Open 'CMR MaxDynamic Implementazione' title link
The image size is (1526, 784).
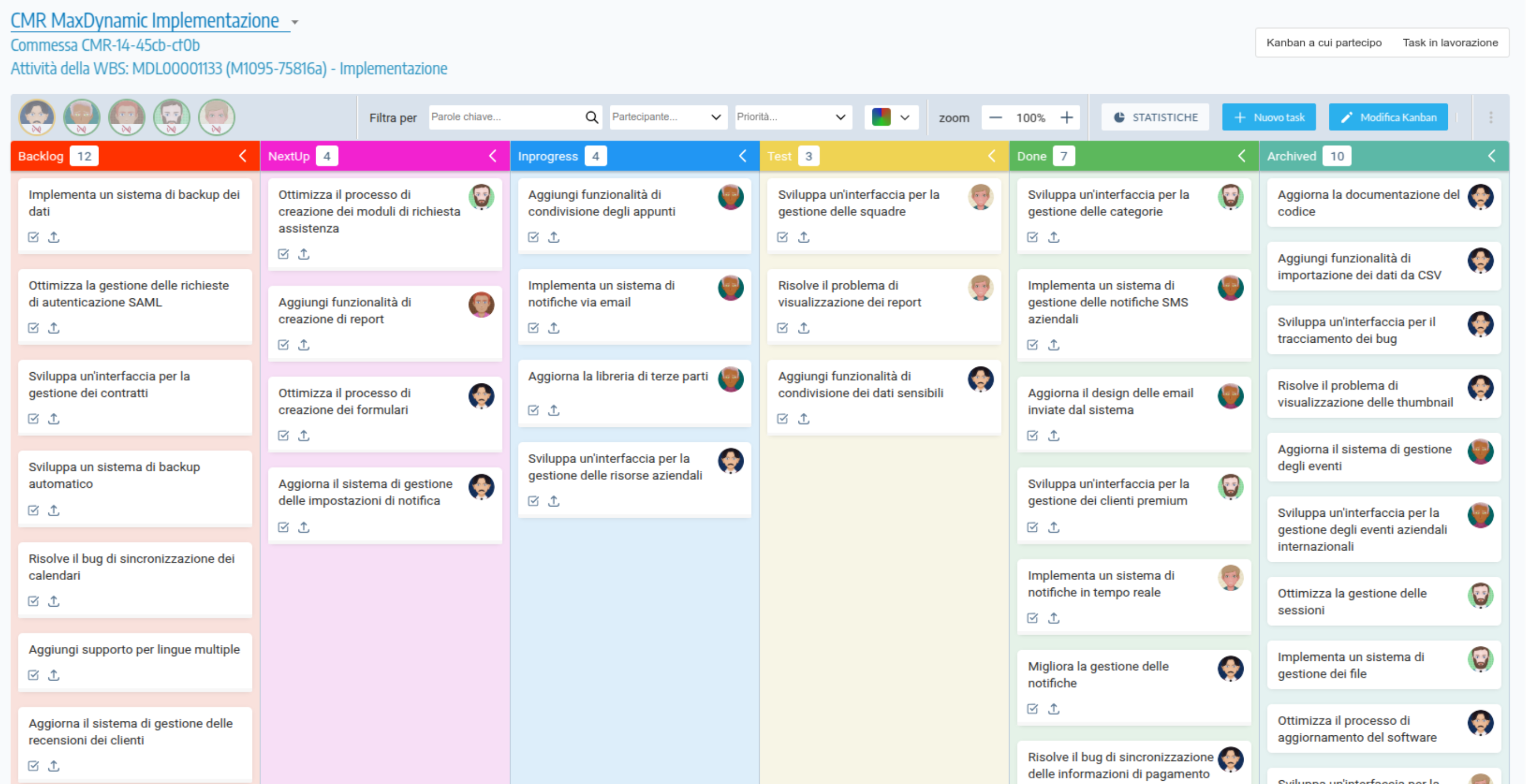[145, 21]
